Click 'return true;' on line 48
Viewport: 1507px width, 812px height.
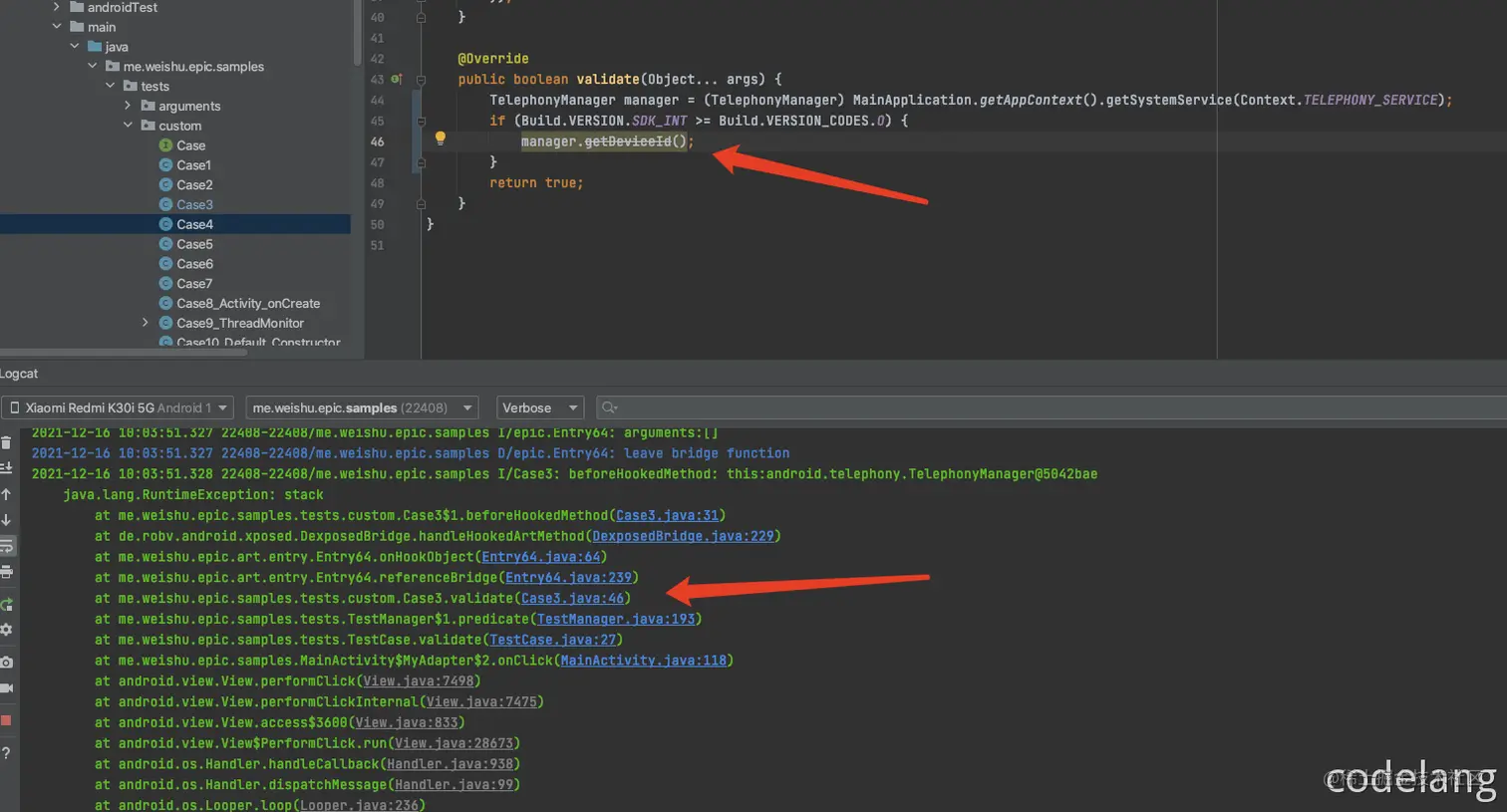pyautogui.click(x=536, y=183)
